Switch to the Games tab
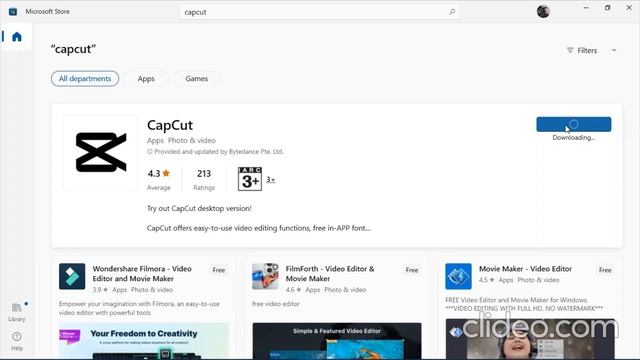The height and width of the screenshot is (360, 640). 197,78
